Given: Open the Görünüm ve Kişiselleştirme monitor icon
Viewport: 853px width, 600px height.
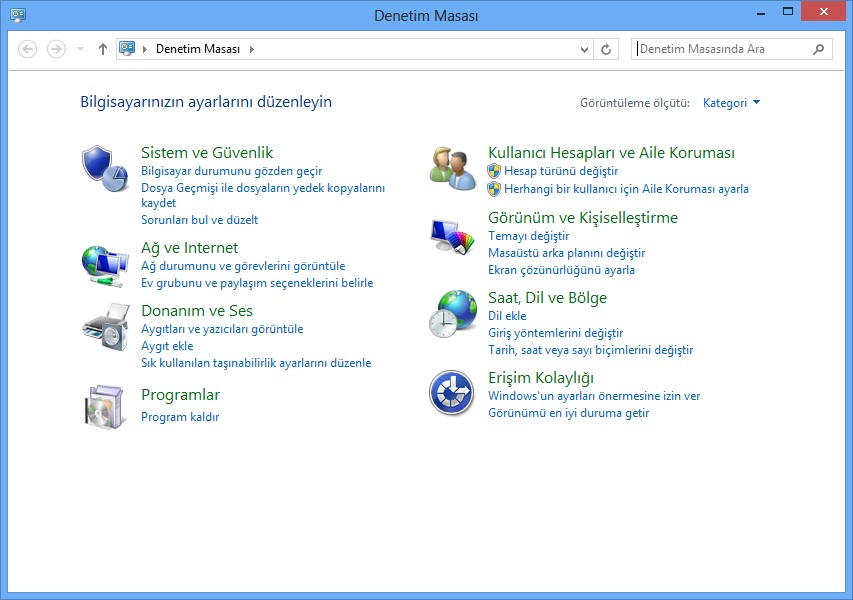Looking at the screenshot, I should point(453,236).
